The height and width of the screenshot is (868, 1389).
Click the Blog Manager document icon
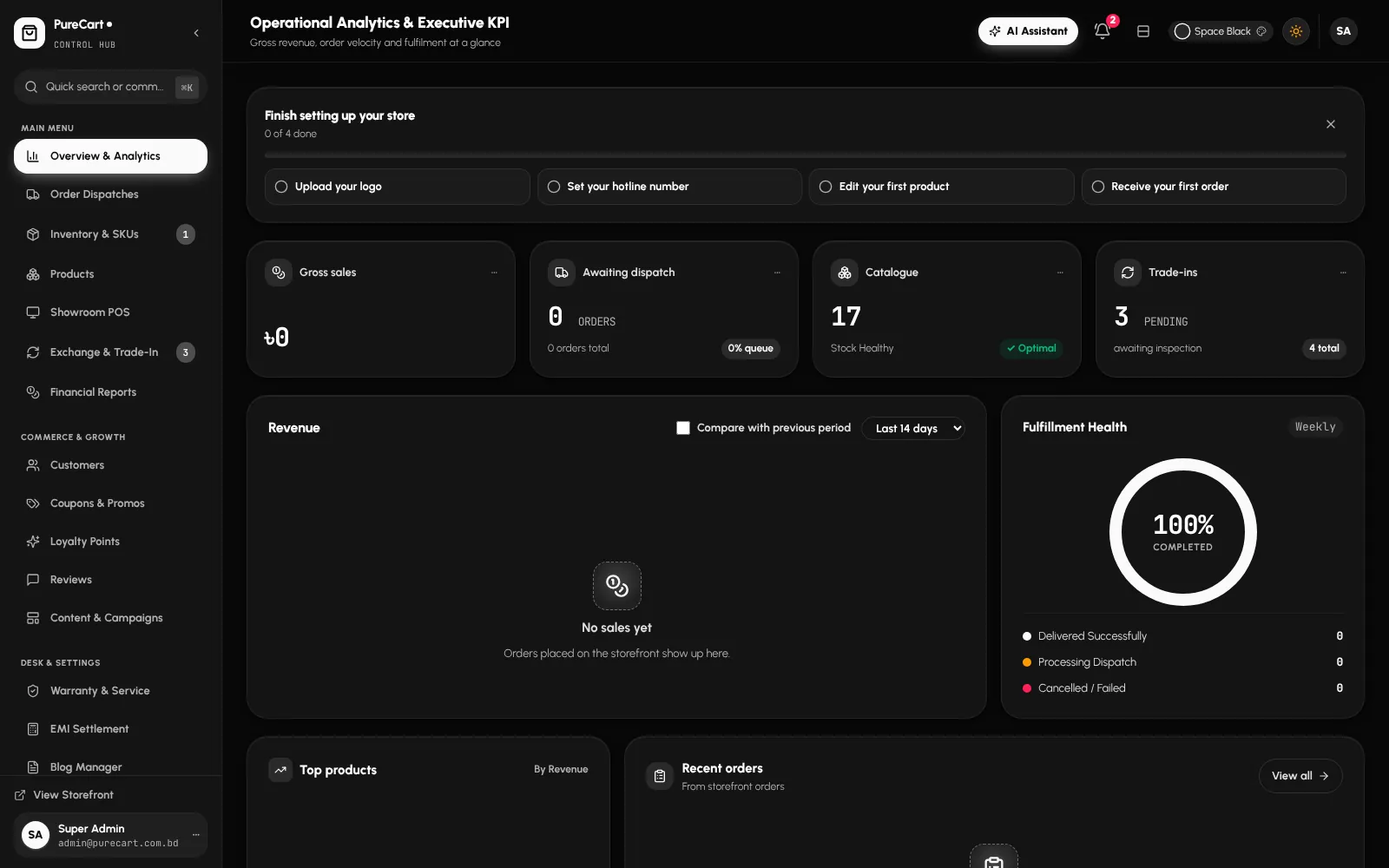[33, 767]
